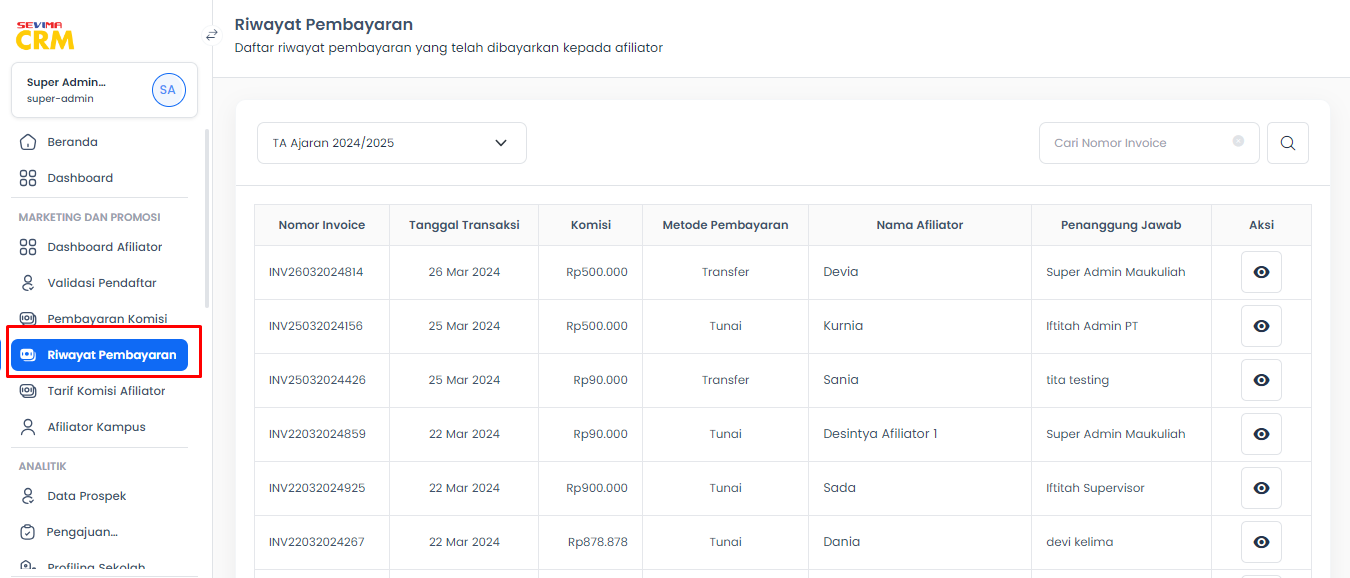Click eye icon for Desintya Afiliator 1 row
Image resolution: width=1350 pixels, height=578 pixels.
1261,434
